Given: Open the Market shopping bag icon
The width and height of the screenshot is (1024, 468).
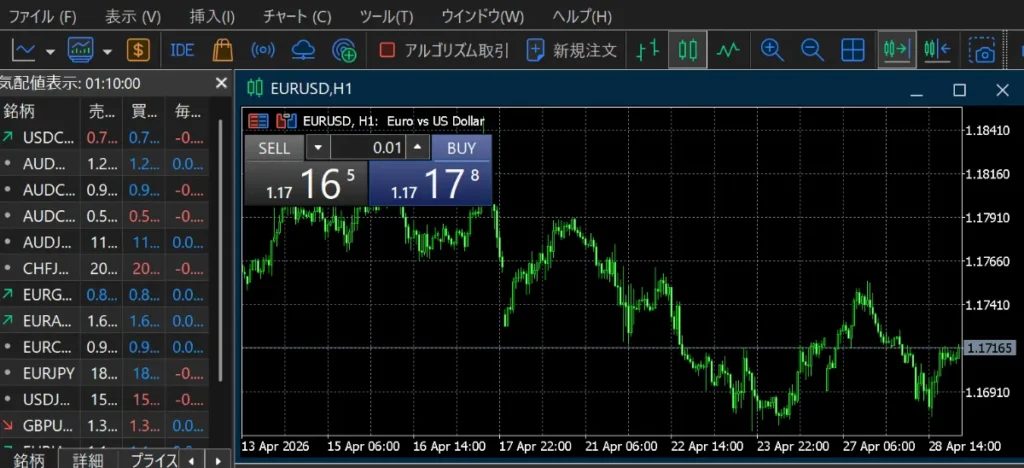Looking at the screenshot, I should click(x=223, y=50).
